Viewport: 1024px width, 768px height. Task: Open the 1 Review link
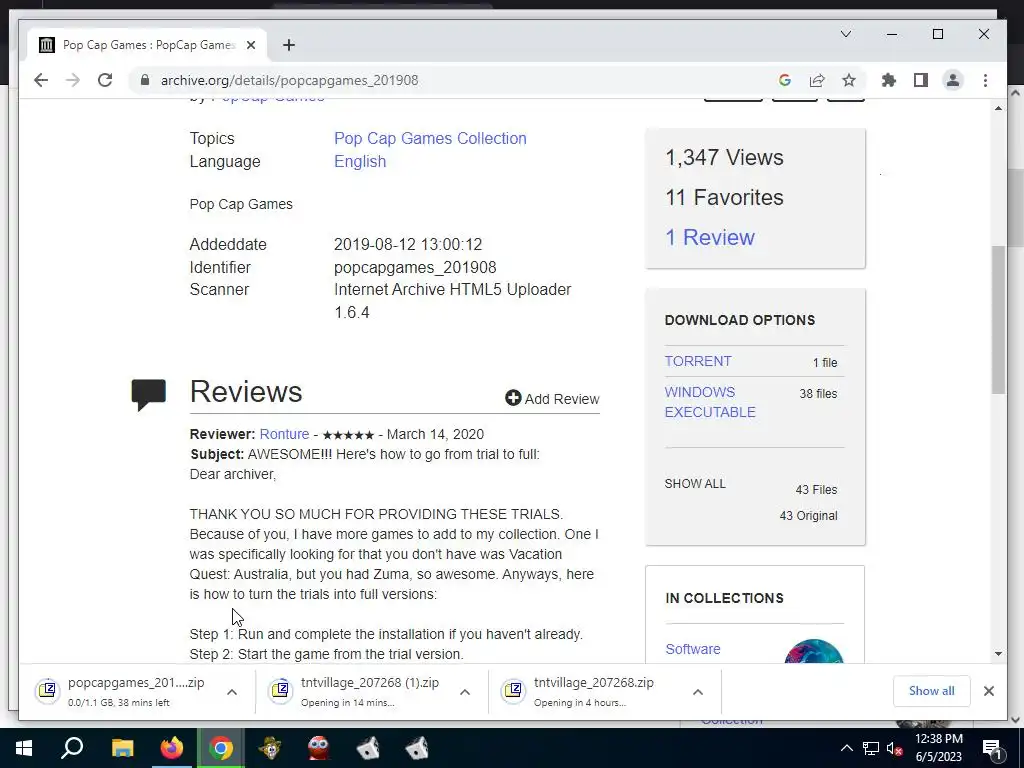(x=710, y=237)
